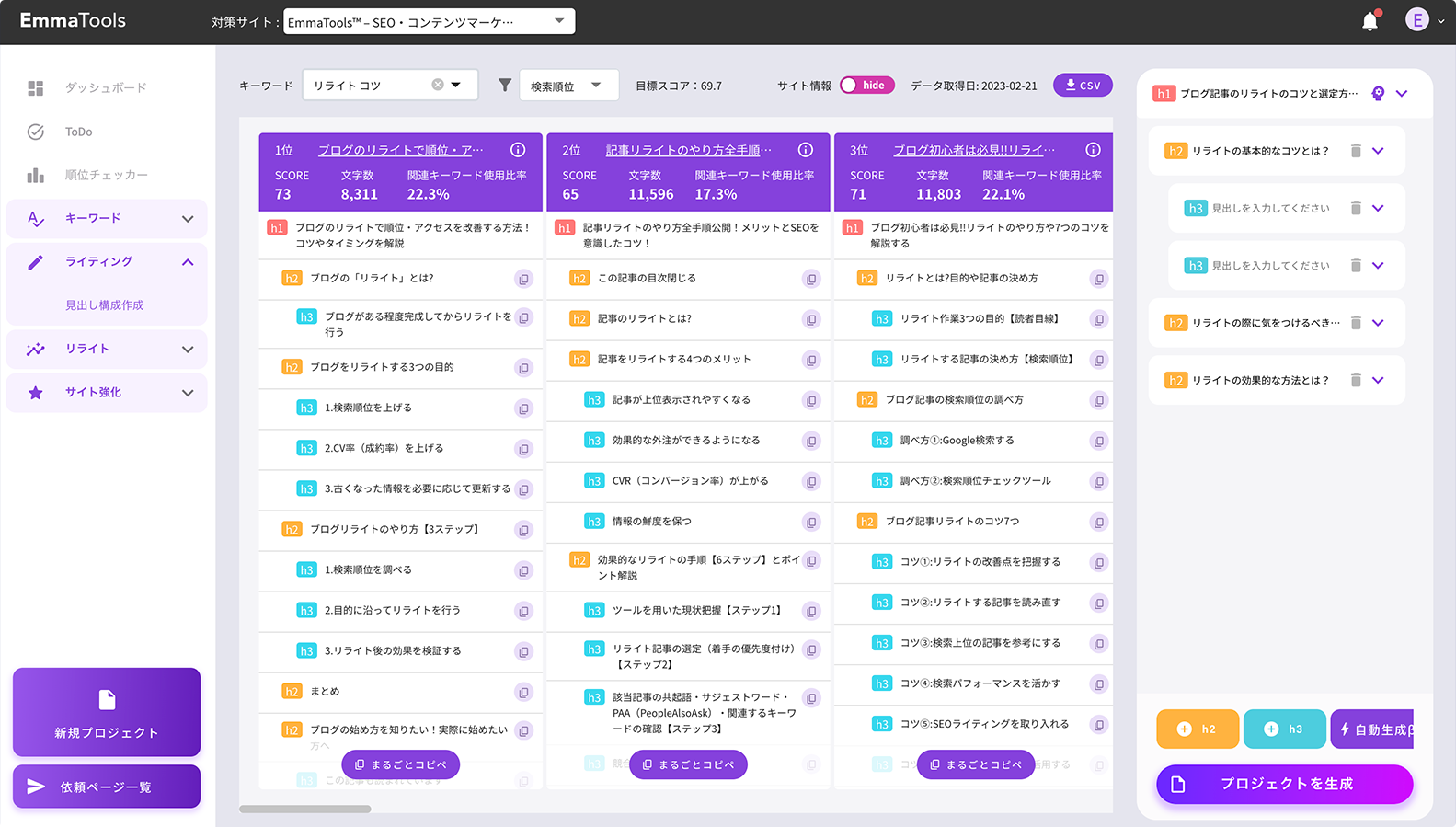Toggle the サイト情報 hide switch
This screenshot has width=1456, height=827.
pyautogui.click(x=866, y=86)
